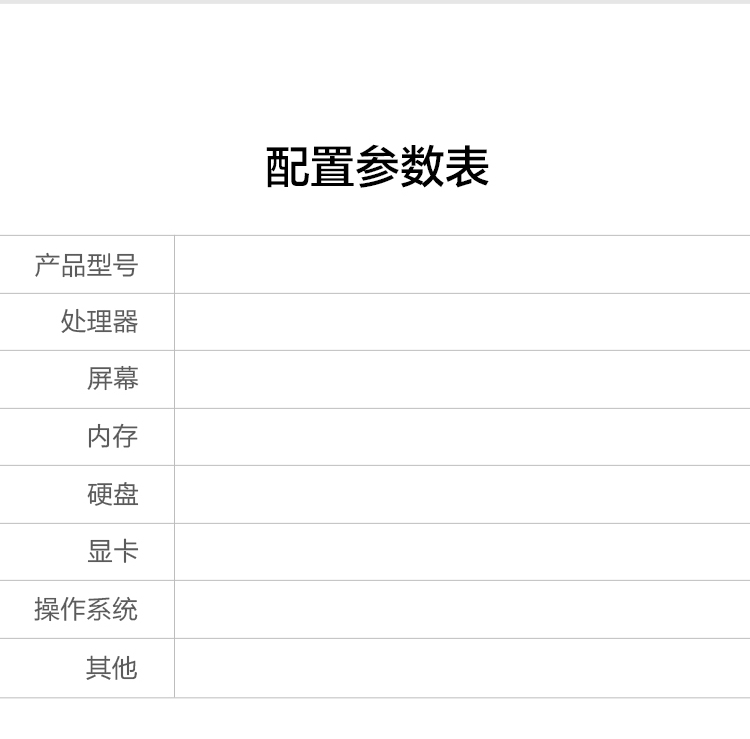Screen dimensions: 750x739
Task: Click the empty value cell for 操作系统
Action: [x=463, y=609]
